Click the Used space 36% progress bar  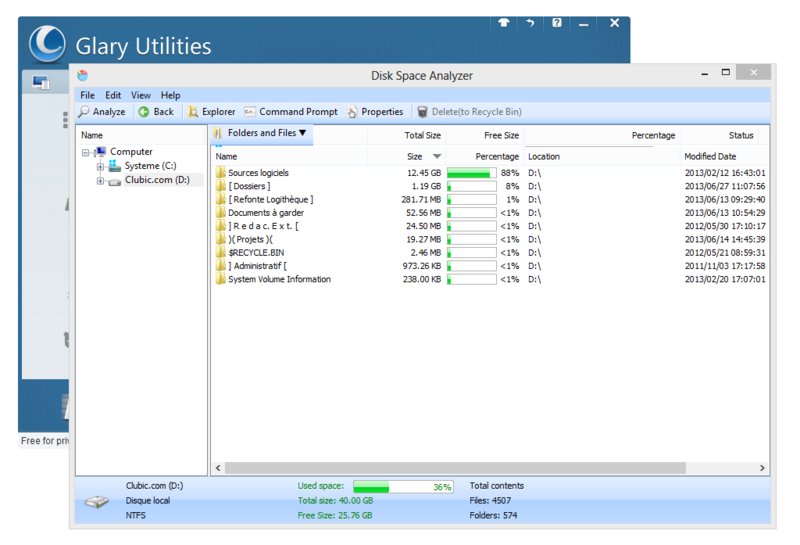pos(403,487)
